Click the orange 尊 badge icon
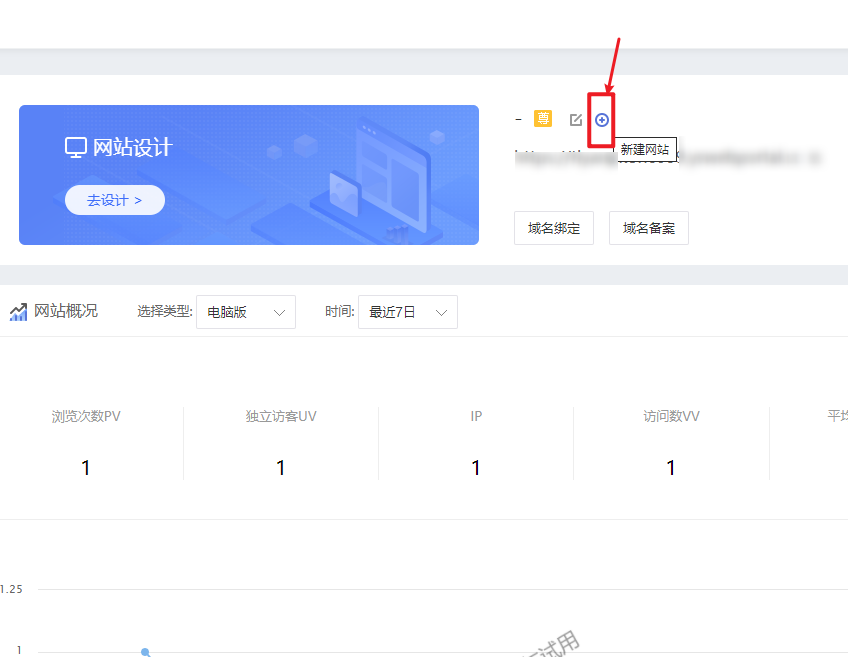Image resolution: width=848 pixels, height=657 pixels. click(542, 118)
